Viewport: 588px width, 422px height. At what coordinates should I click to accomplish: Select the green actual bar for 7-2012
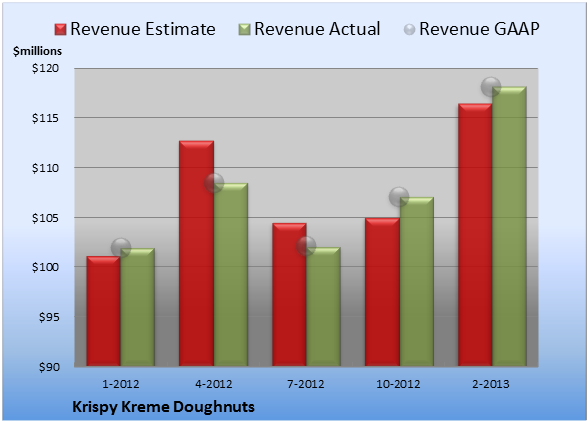point(324,306)
